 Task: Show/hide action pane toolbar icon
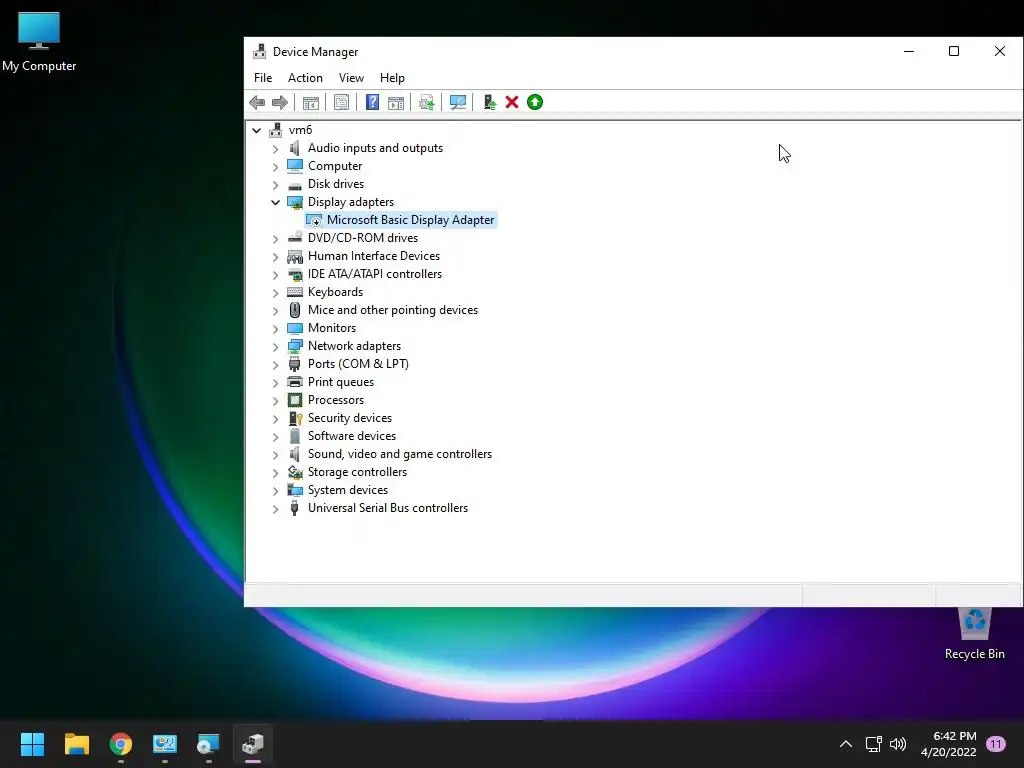coord(396,103)
